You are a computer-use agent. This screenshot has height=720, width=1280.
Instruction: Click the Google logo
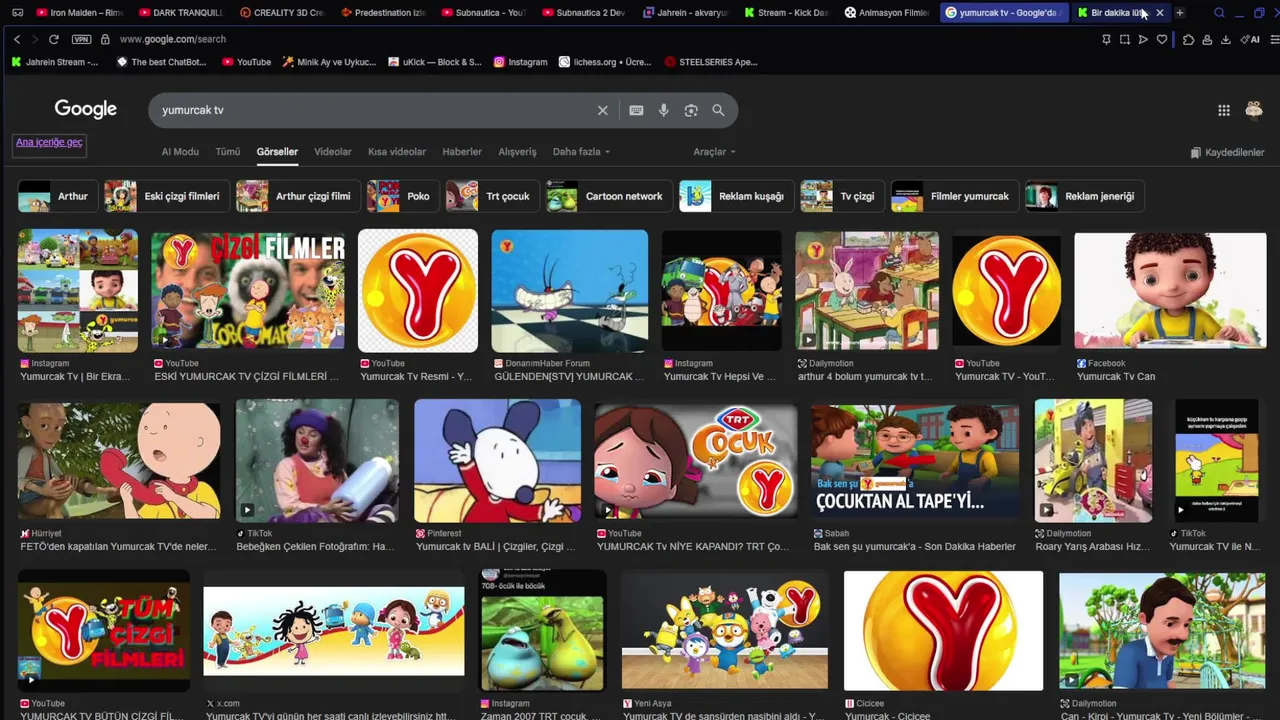click(x=86, y=109)
